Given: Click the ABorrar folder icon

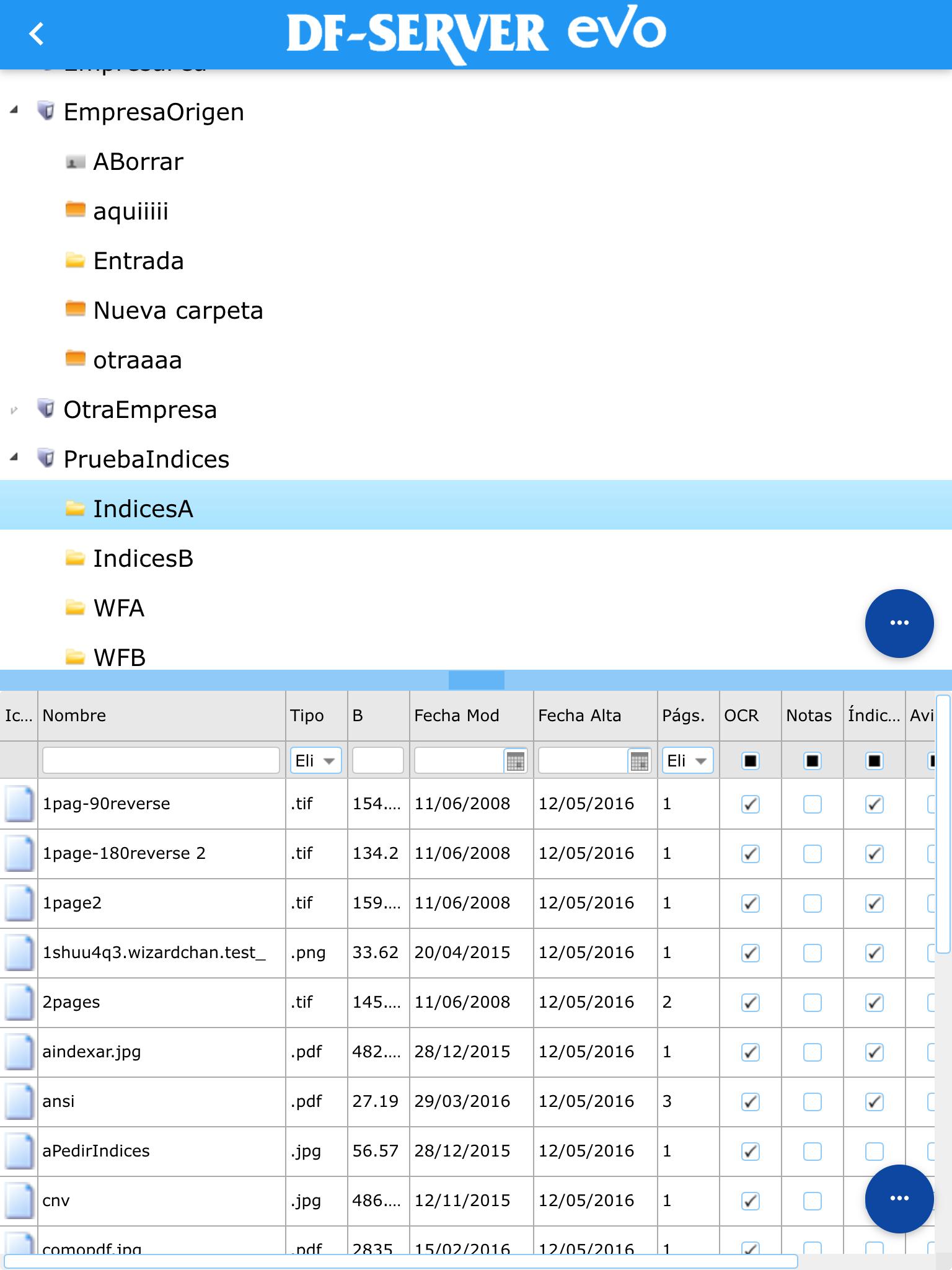Looking at the screenshot, I should click(x=75, y=162).
